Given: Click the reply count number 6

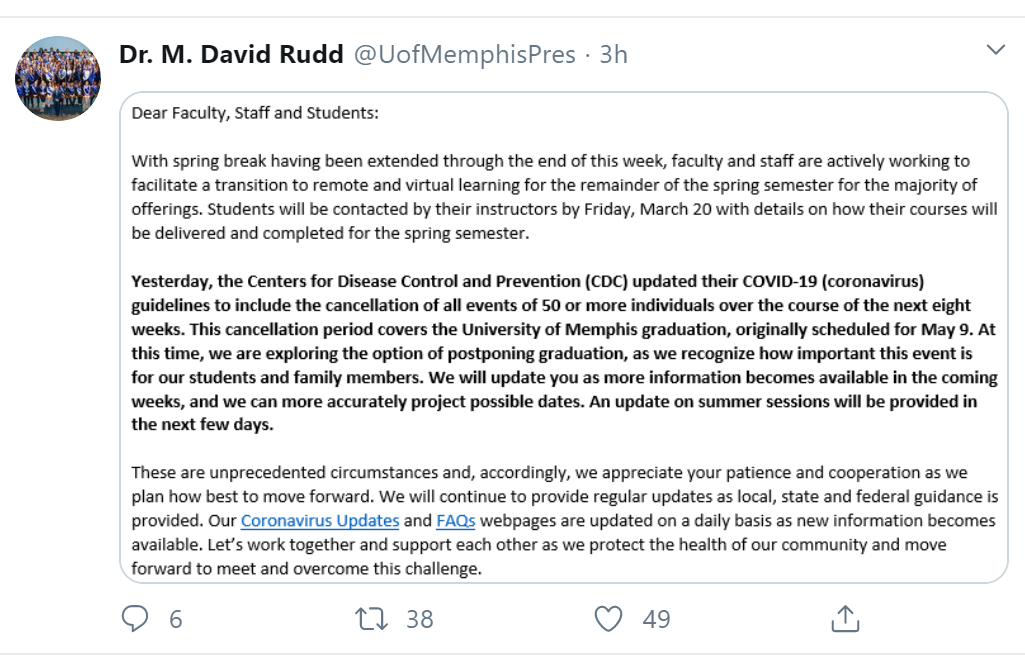Looking at the screenshot, I should (176, 620).
